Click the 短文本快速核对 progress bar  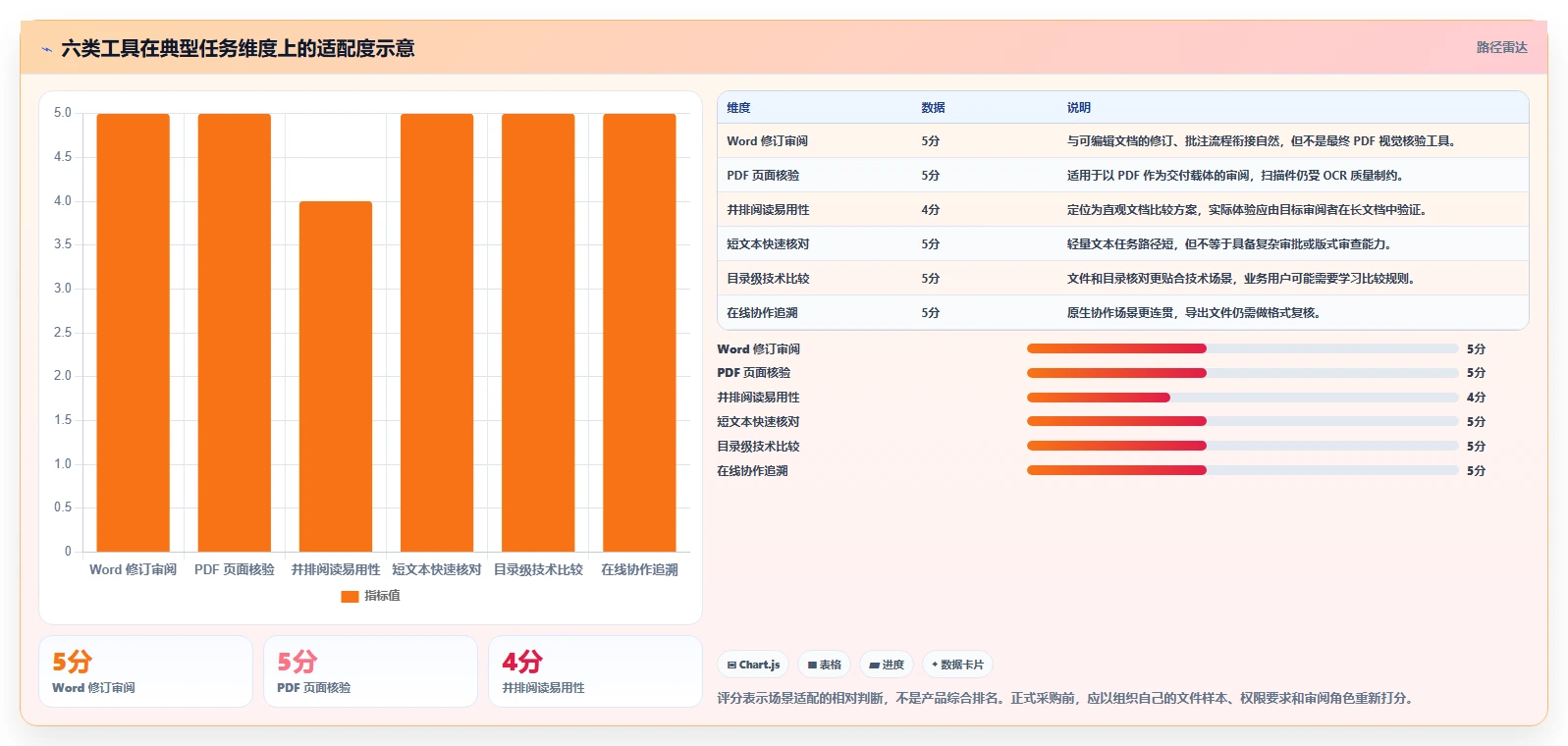(1242, 421)
